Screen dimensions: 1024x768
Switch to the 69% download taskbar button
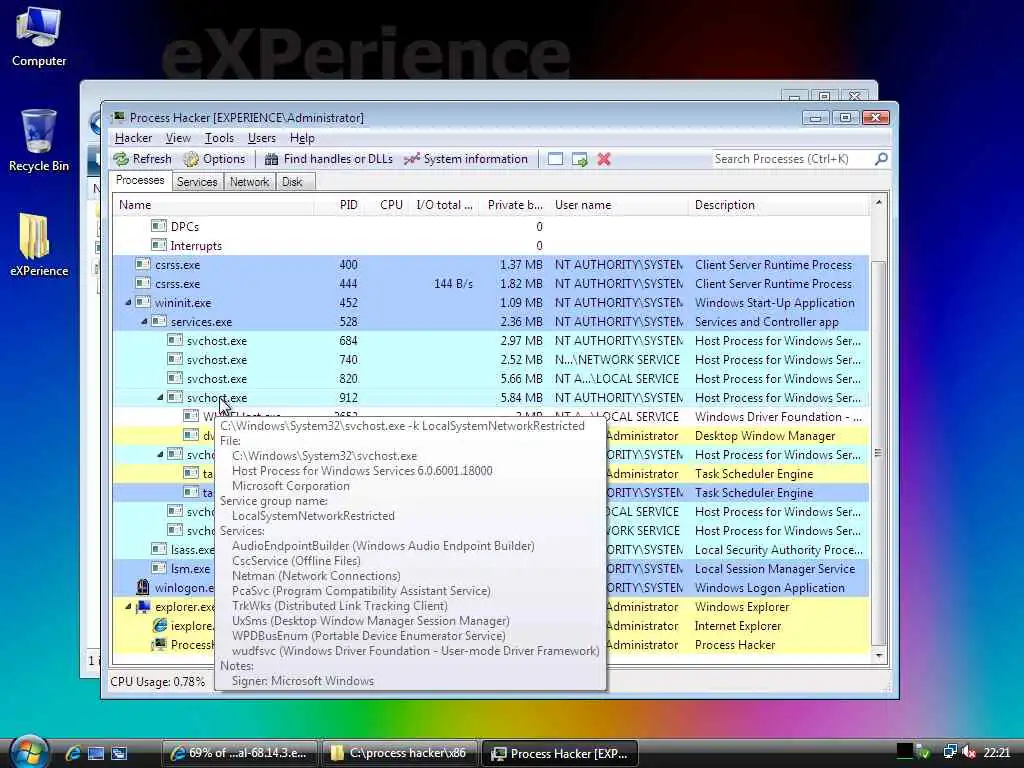point(239,753)
